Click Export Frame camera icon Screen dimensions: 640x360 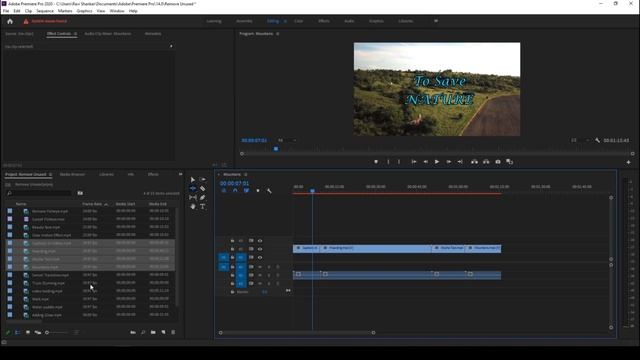tap(498, 162)
